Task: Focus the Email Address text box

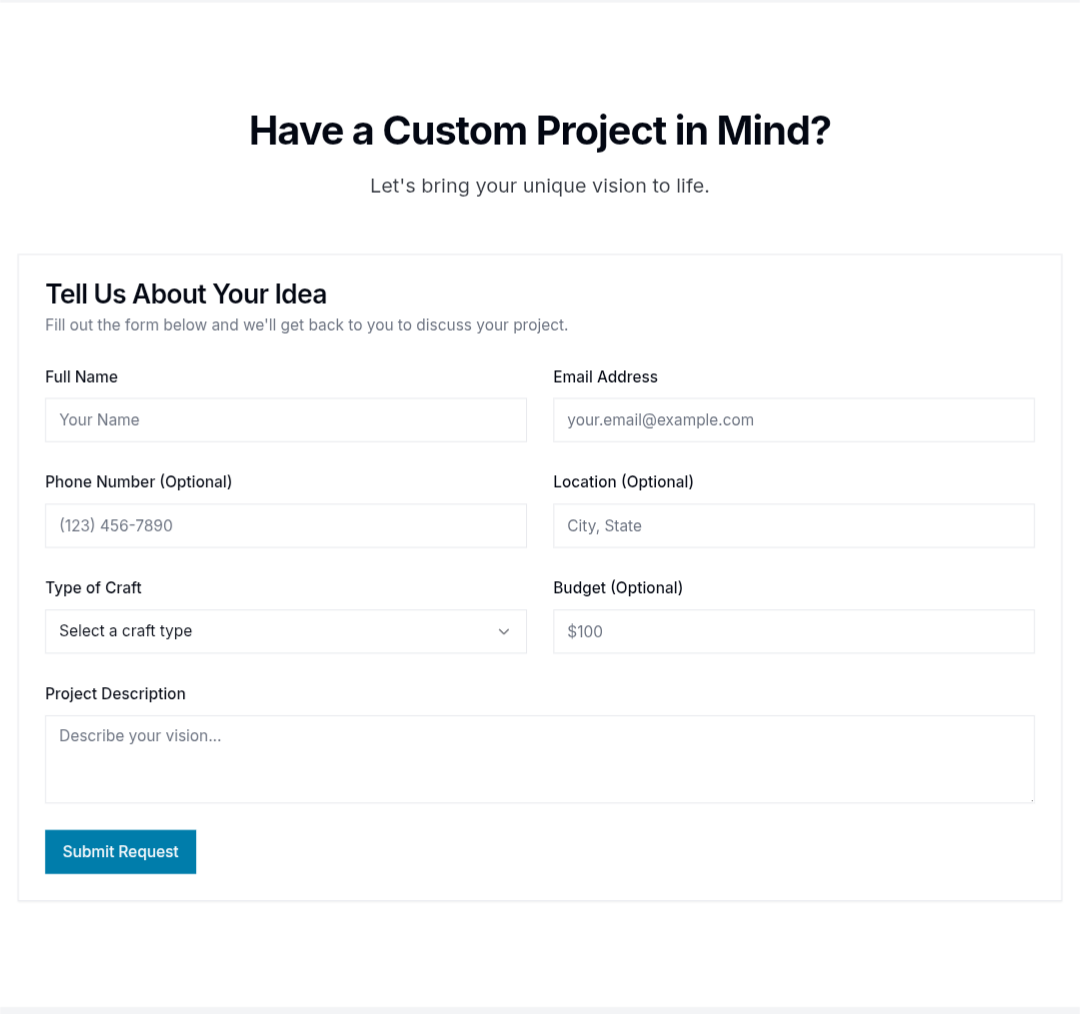Action: (793, 420)
